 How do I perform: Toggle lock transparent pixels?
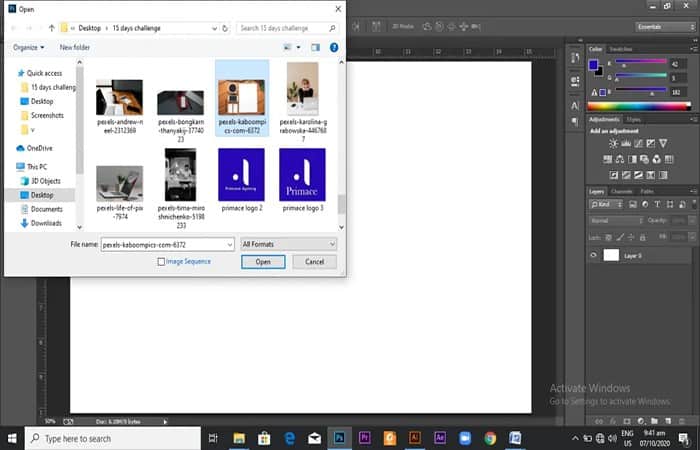[x=608, y=238]
